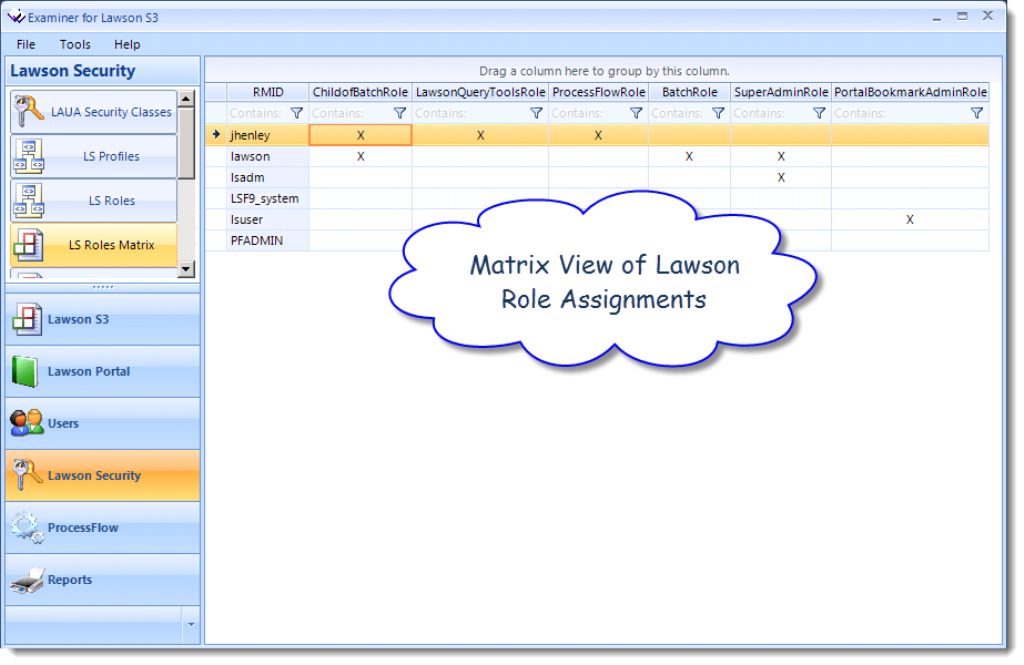
Task: Open the File menu
Action: [x=26, y=44]
